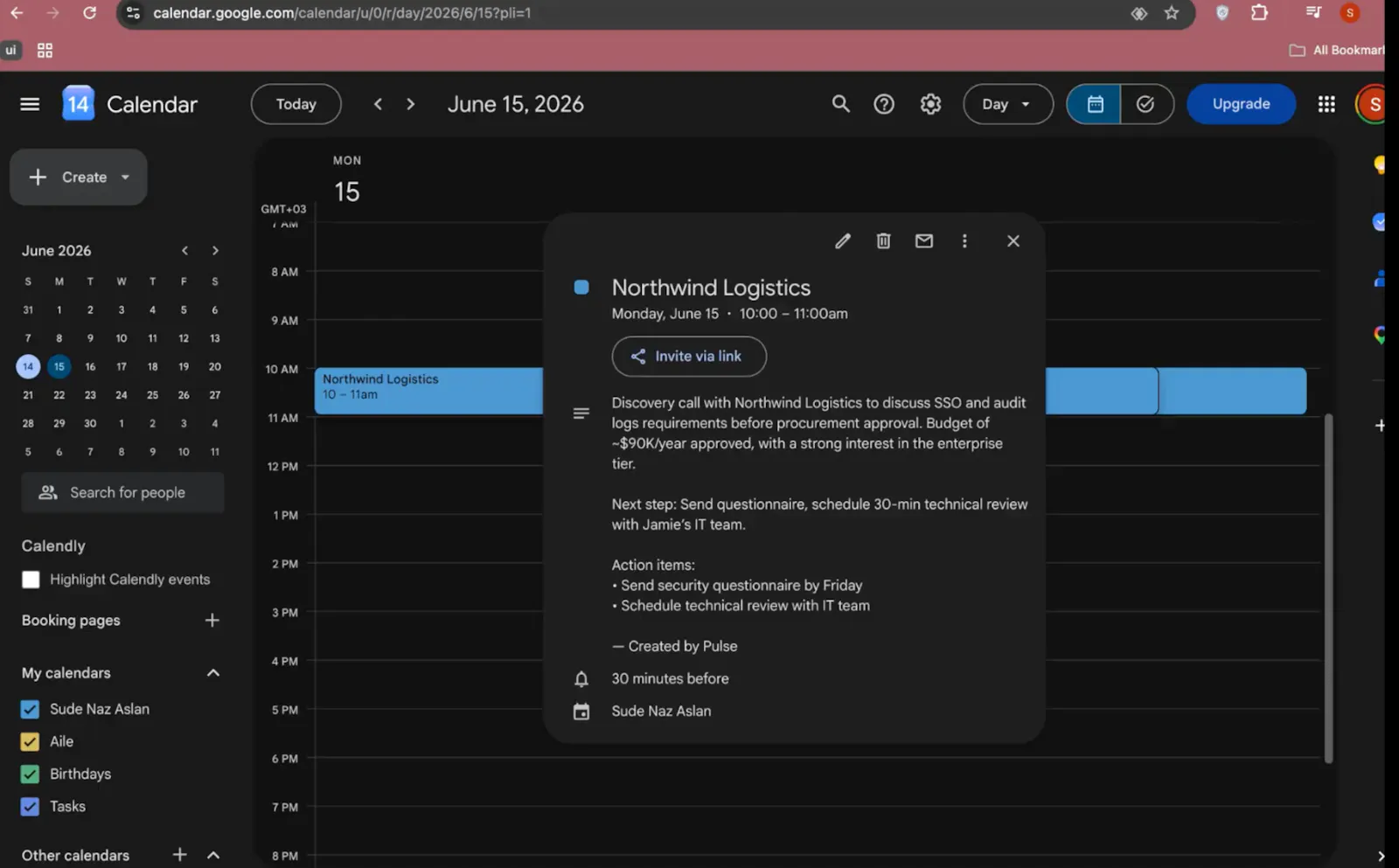Go to previous day arrow
The image size is (1399, 868).
(x=378, y=104)
